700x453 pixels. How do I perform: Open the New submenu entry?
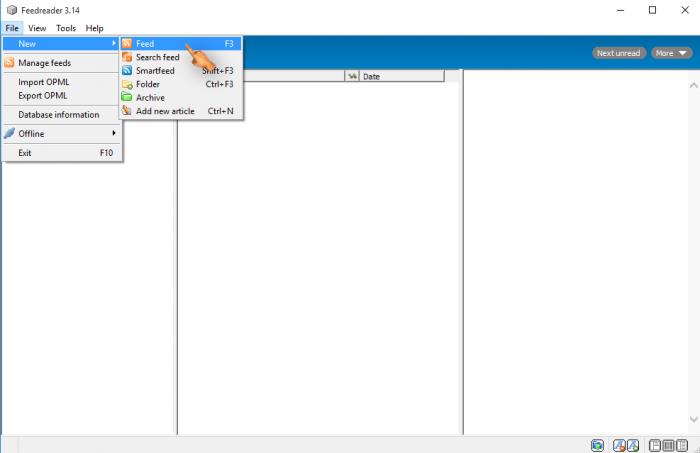(x=62, y=44)
